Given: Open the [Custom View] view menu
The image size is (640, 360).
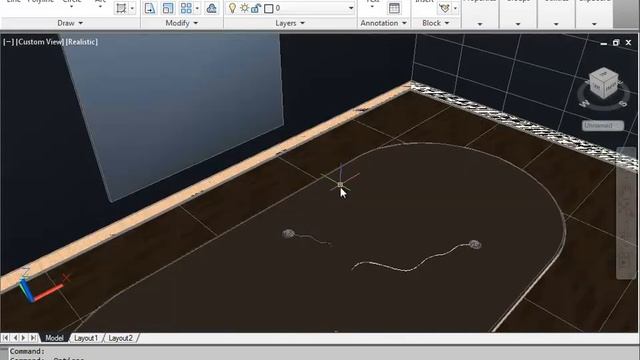Looking at the screenshot, I should coord(39,42).
